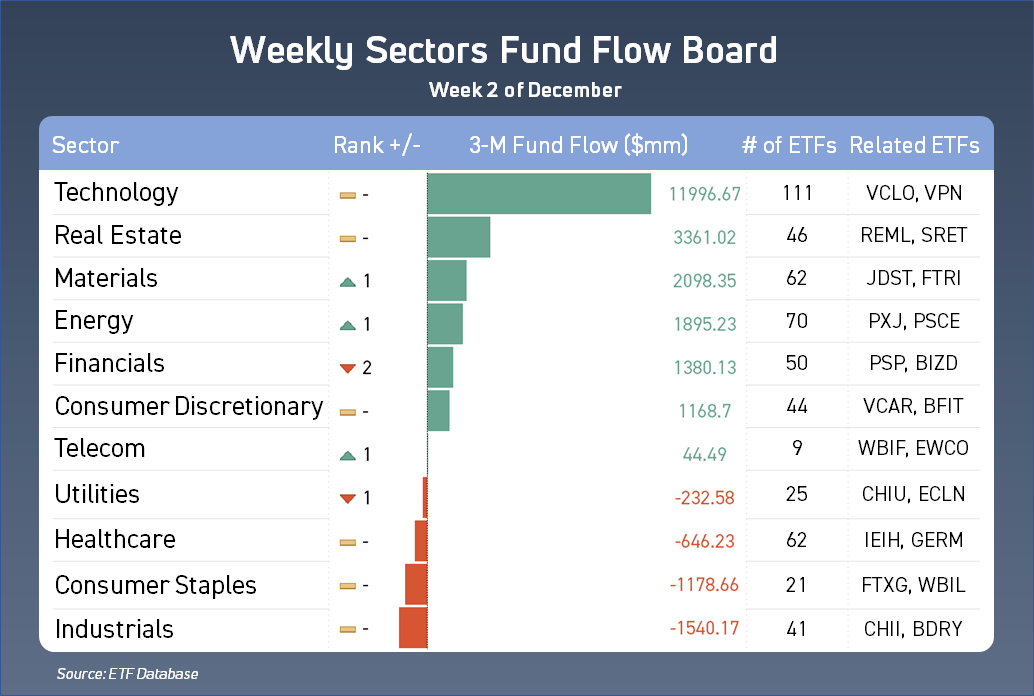The width and height of the screenshot is (1034, 696).
Task: Click the Related ETFs column header
Action: pos(914,145)
